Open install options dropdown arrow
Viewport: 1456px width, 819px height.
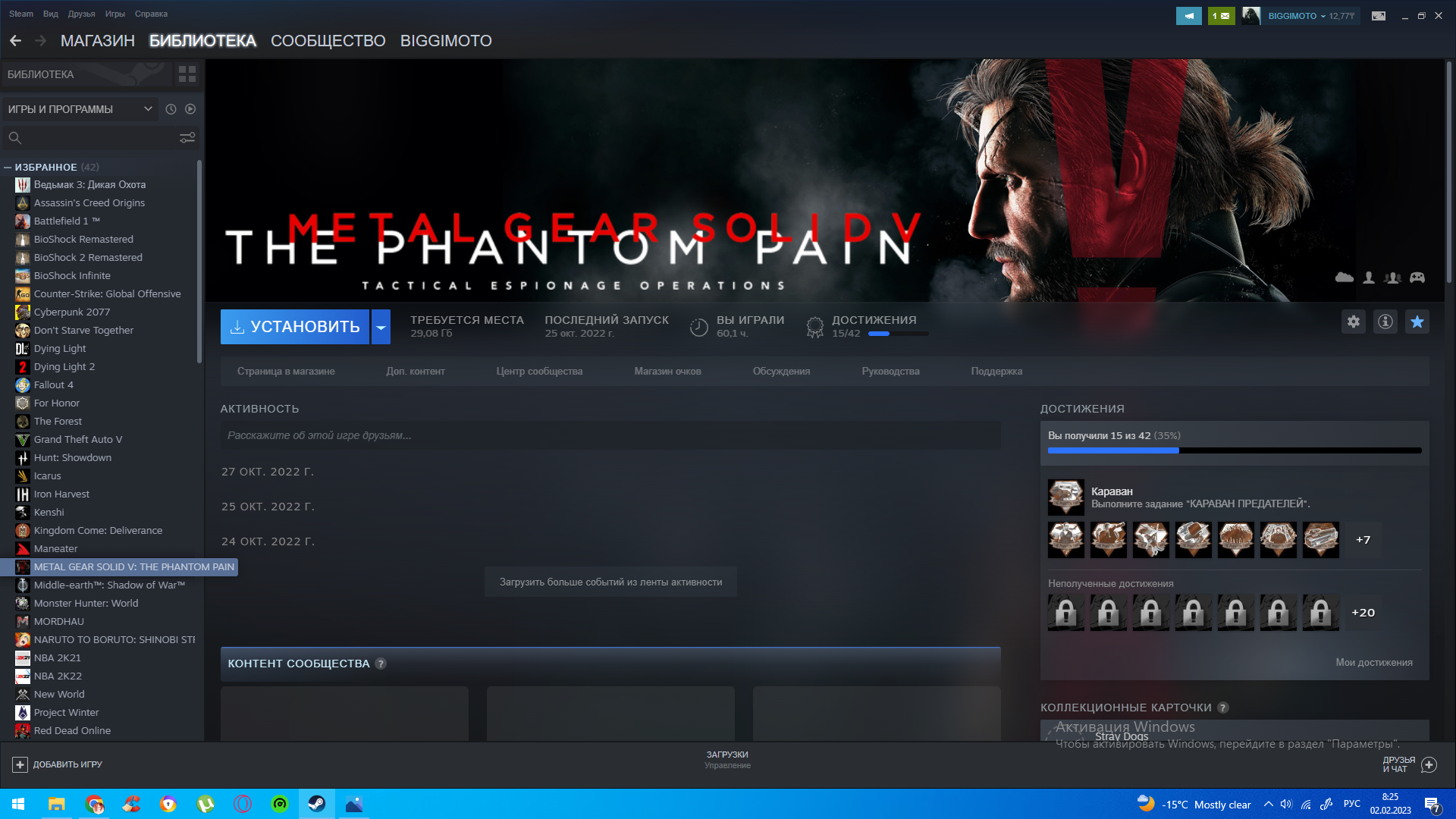point(381,327)
